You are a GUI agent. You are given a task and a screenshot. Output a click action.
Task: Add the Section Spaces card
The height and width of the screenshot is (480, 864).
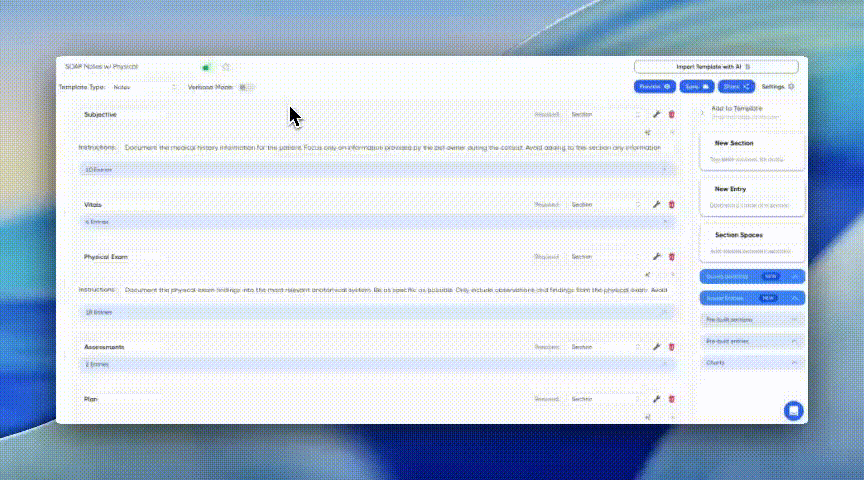click(752, 242)
